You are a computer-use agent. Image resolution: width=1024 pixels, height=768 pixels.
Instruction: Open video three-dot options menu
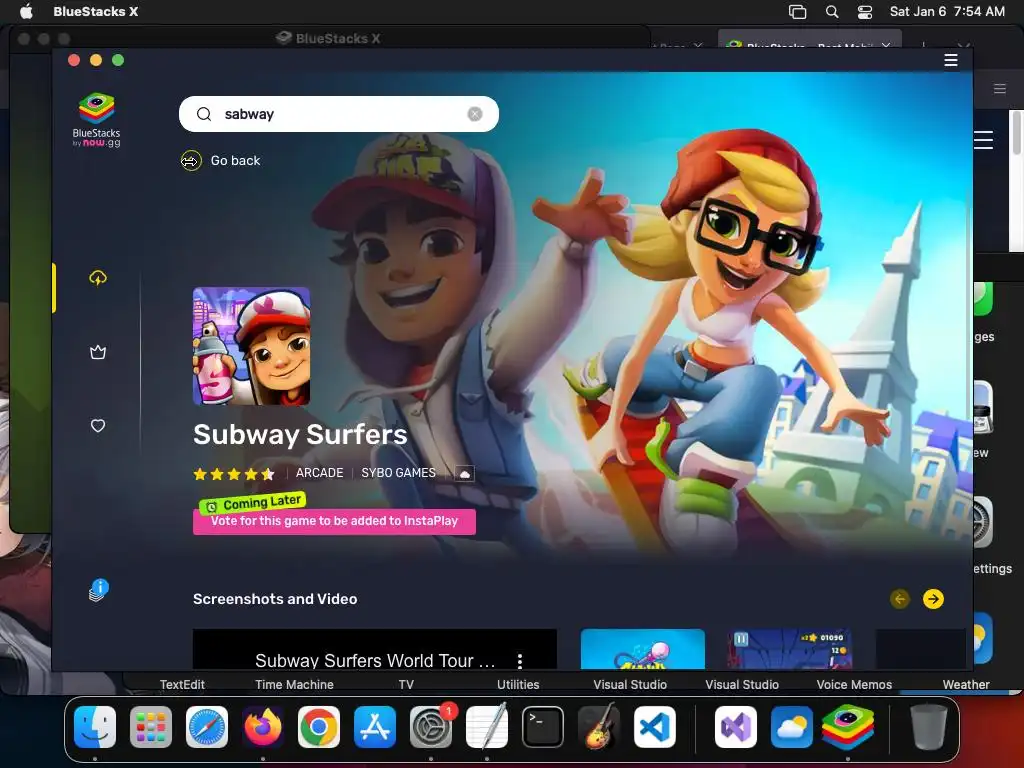(x=520, y=661)
